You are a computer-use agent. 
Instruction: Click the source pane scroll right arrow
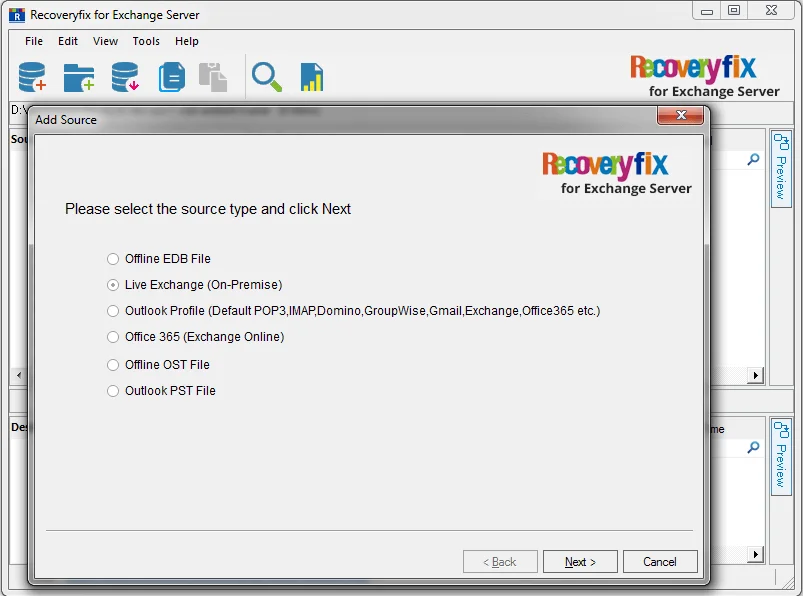tap(755, 375)
